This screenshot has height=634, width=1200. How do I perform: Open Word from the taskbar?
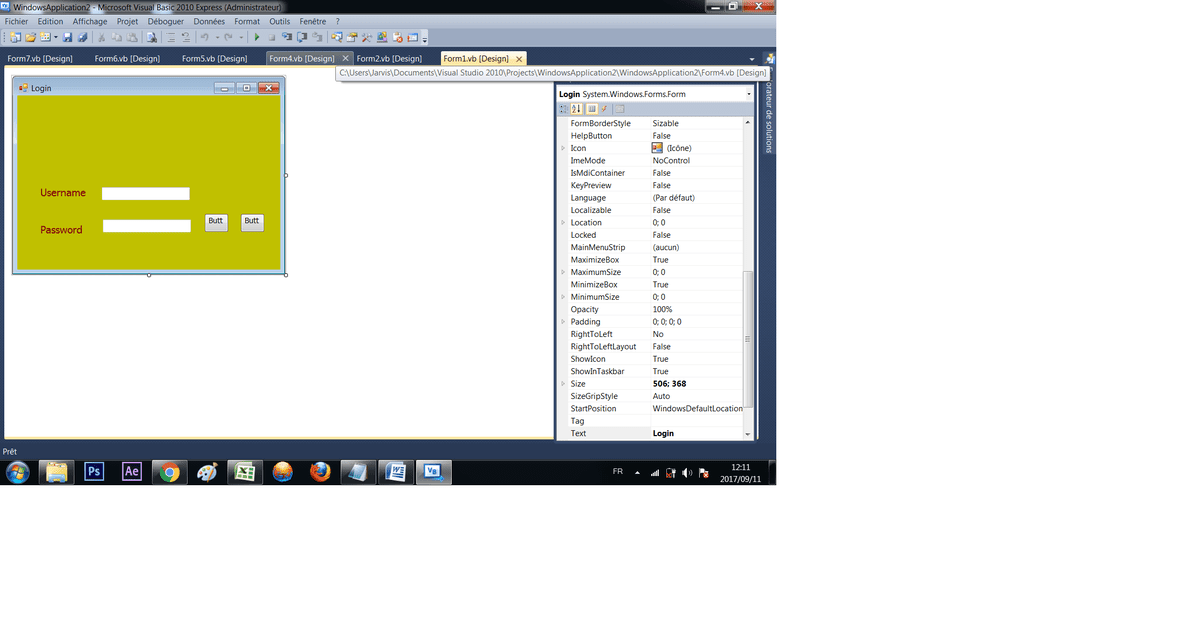pos(395,472)
